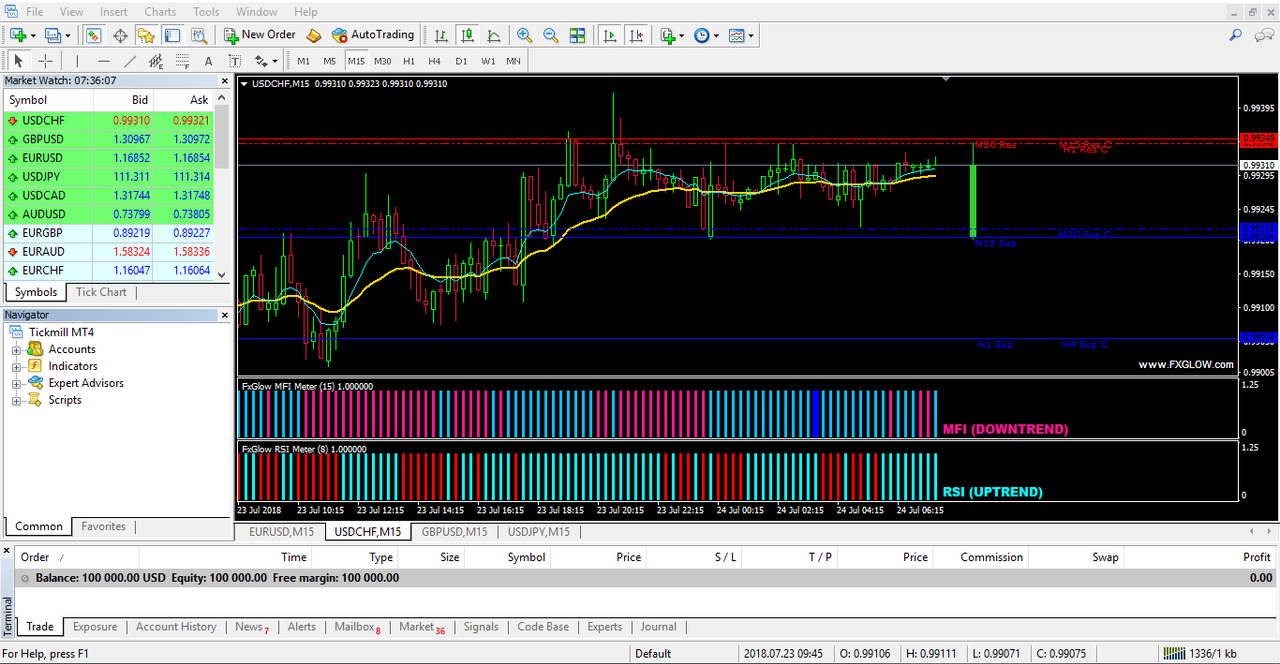Zoom out of the chart
The height and width of the screenshot is (664, 1280).
(550, 35)
